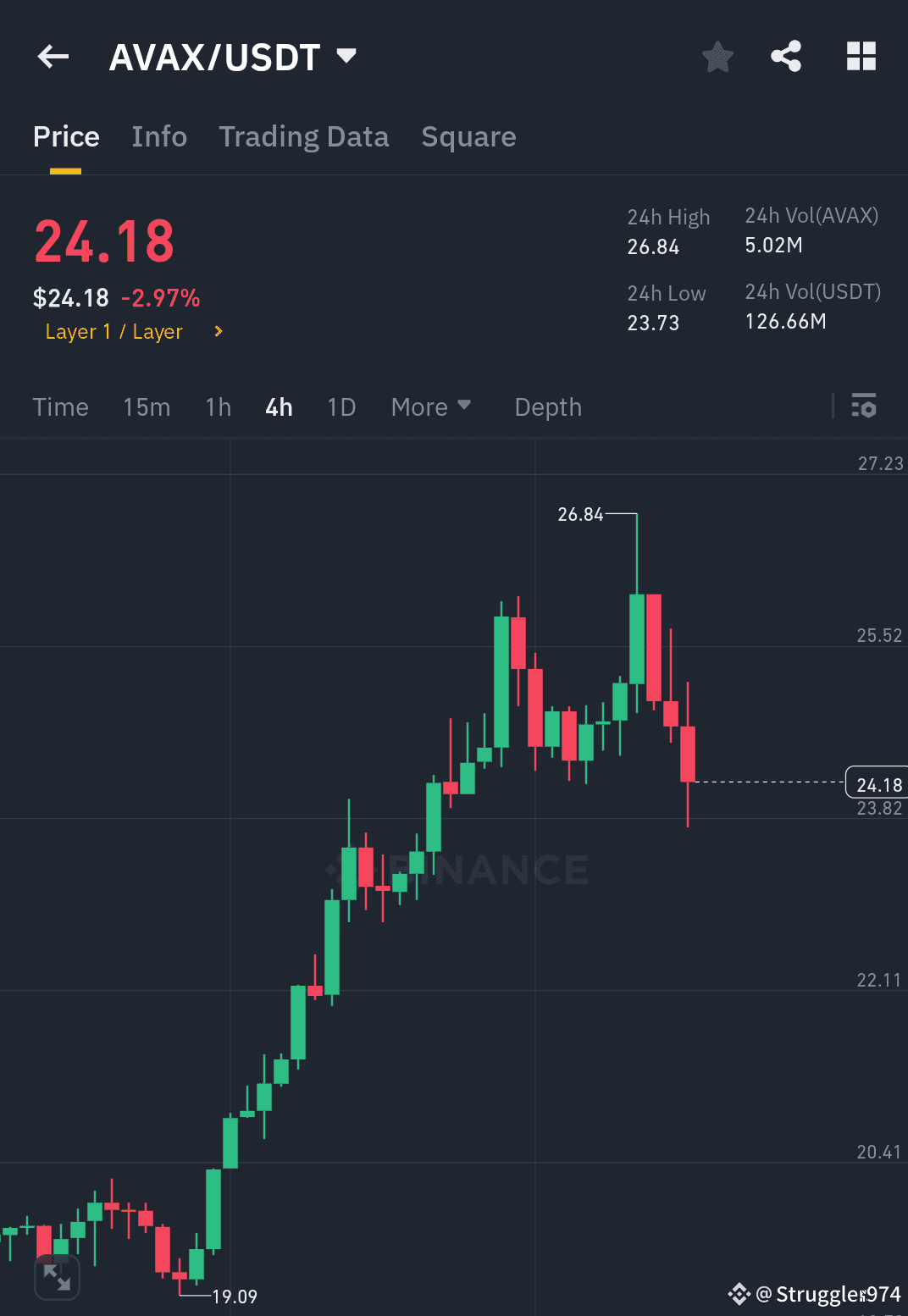Open the Square tab

pos(468,136)
